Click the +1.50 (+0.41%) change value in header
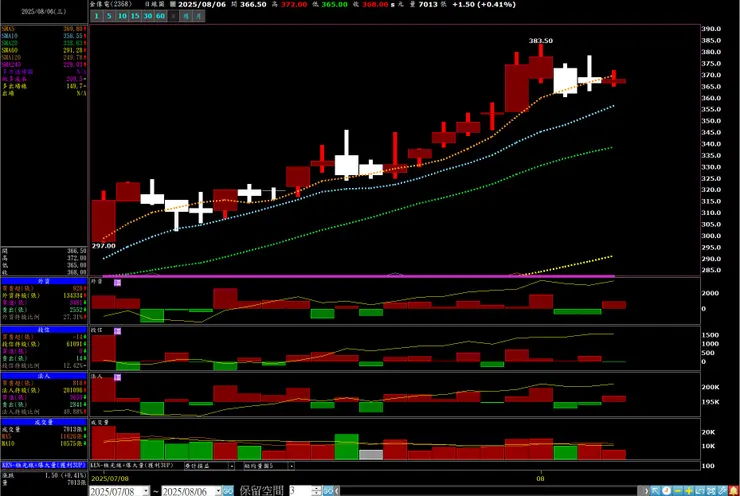Screen dimensions: 740x496 [x=484, y=4]
